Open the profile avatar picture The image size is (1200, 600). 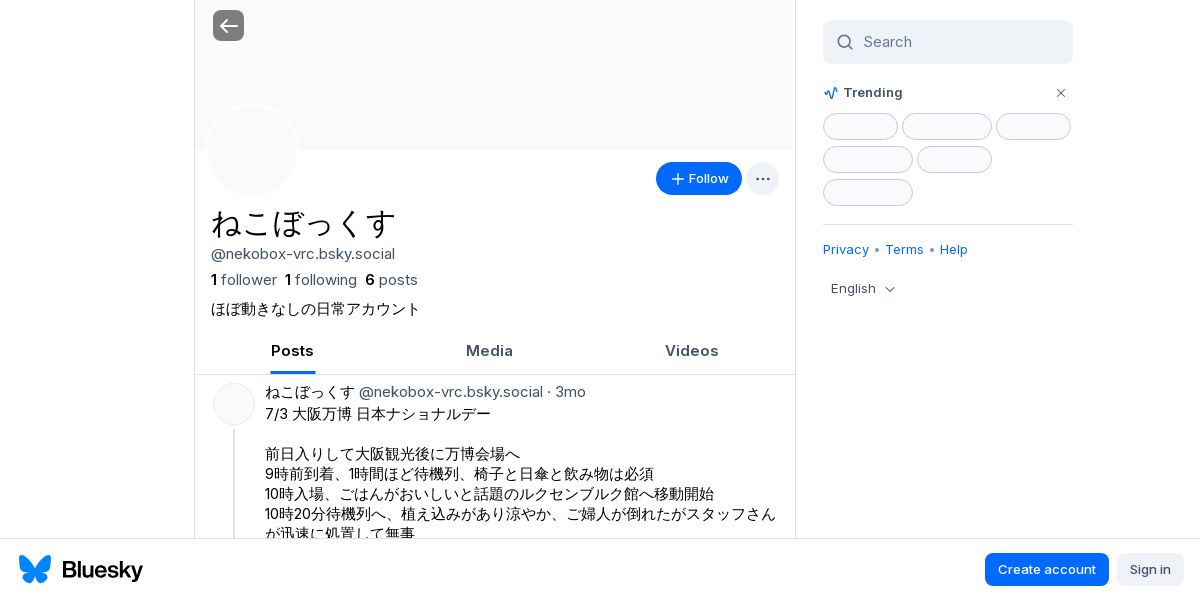click(x=252, y=151)
